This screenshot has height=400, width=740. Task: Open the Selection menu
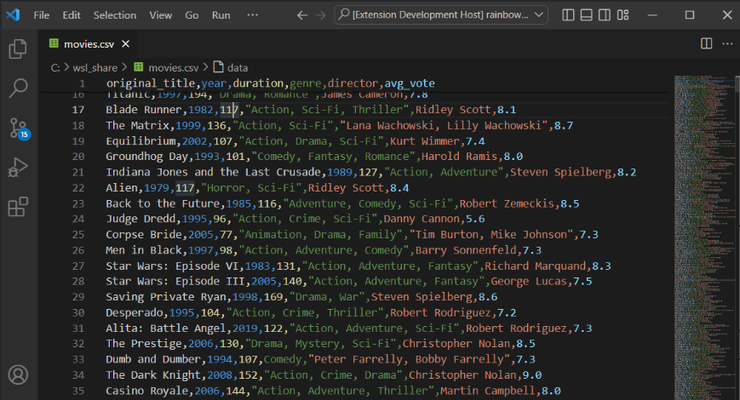coord(115,15)
